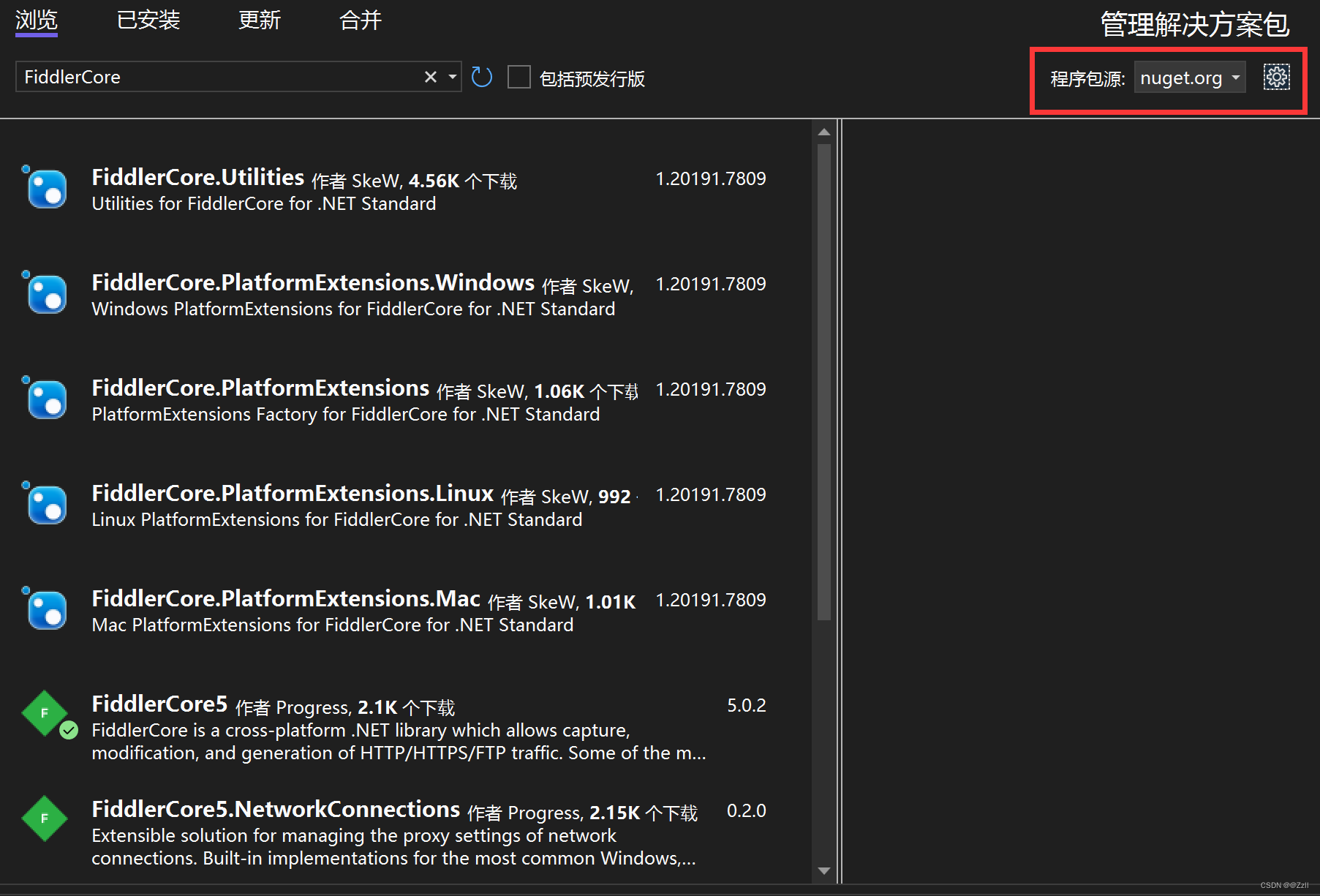Clear the search box with the X icon
The image size is (1320, 896).
click(x=430, y=77)
